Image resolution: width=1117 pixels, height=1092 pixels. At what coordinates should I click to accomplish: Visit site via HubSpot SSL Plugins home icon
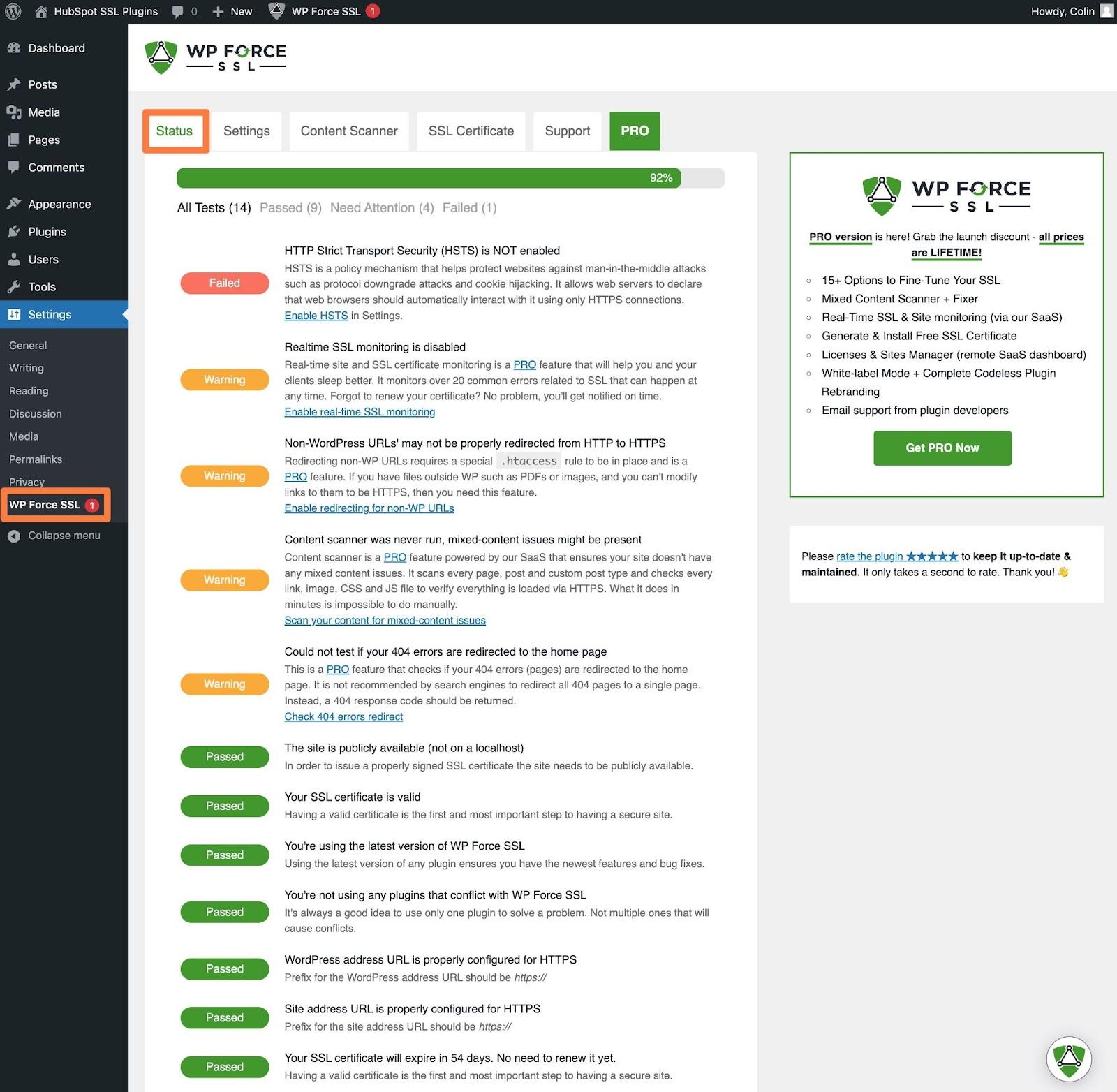tap(96, 11)
